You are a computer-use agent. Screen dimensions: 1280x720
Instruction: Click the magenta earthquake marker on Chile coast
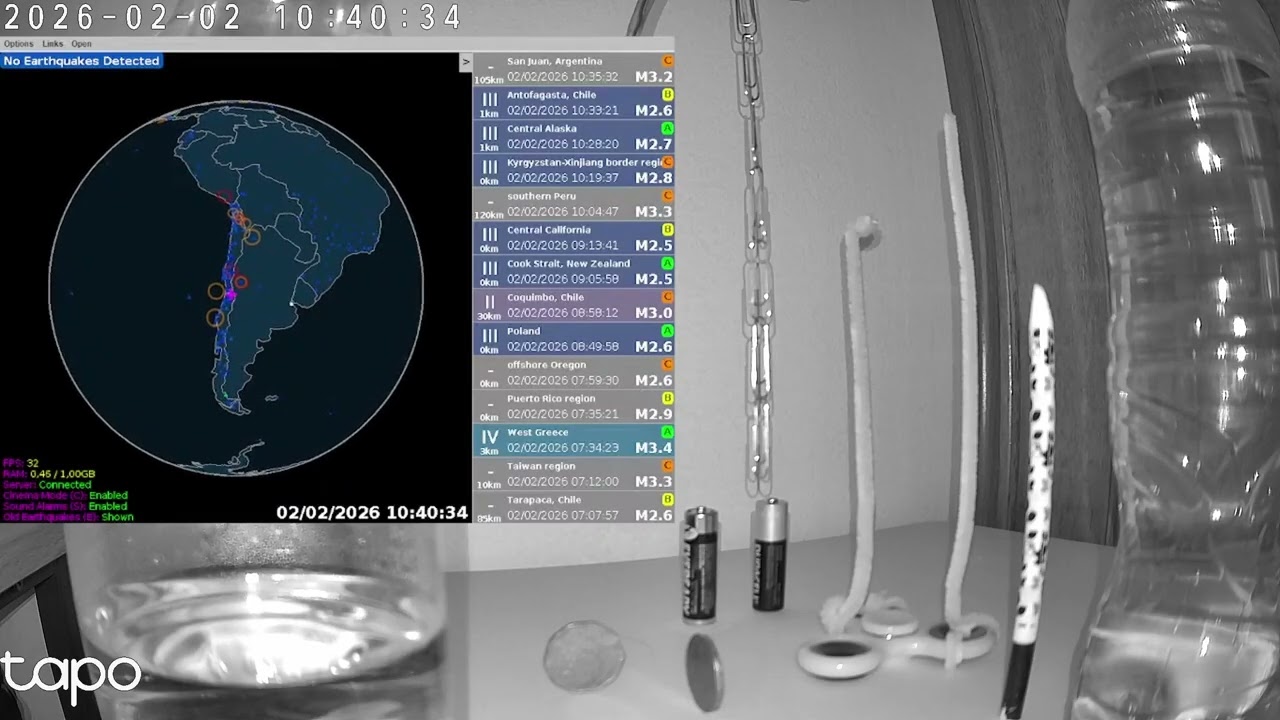coord(231,296)
